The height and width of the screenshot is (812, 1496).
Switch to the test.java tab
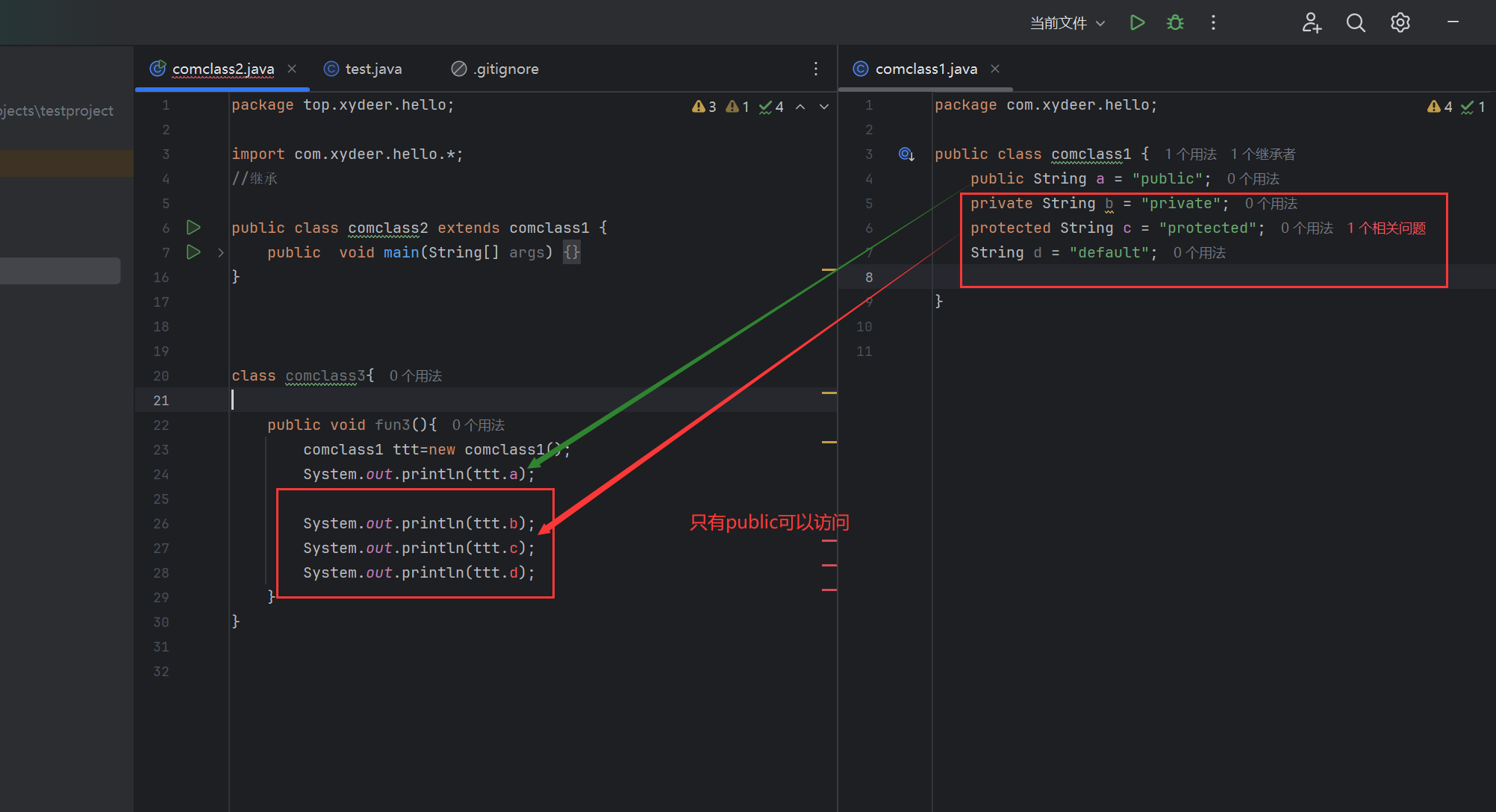coord(373,69)
